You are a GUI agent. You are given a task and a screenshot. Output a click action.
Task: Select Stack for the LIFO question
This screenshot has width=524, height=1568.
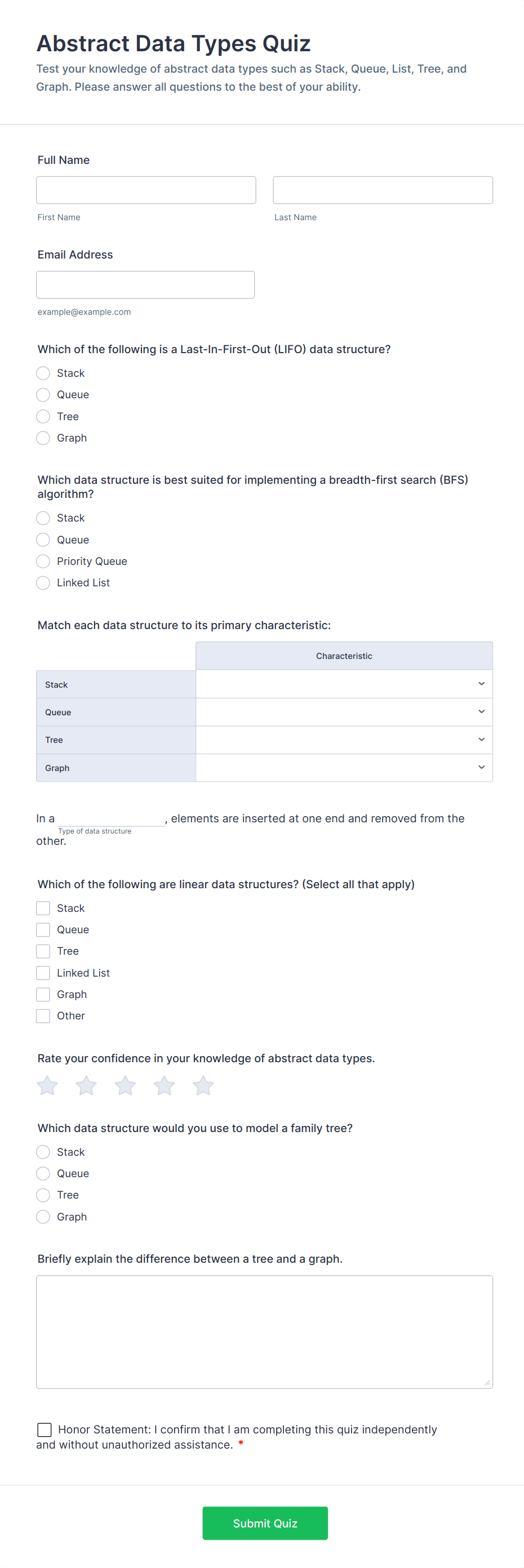click(x=43, y=373)
